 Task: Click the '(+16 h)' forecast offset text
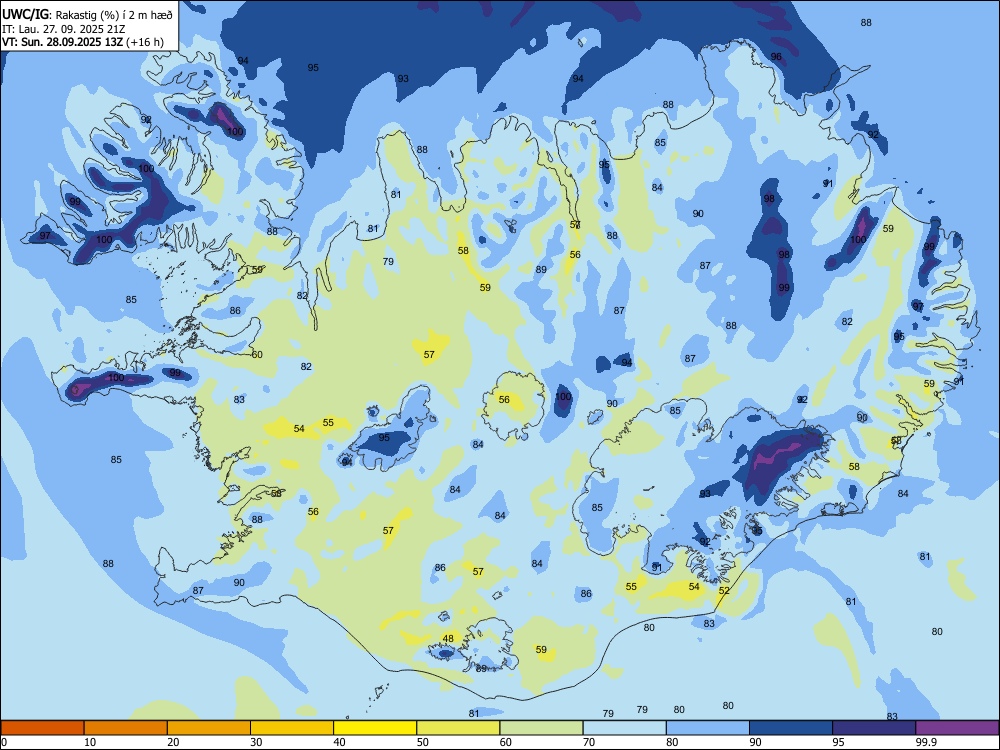click(x=145, y=42)
